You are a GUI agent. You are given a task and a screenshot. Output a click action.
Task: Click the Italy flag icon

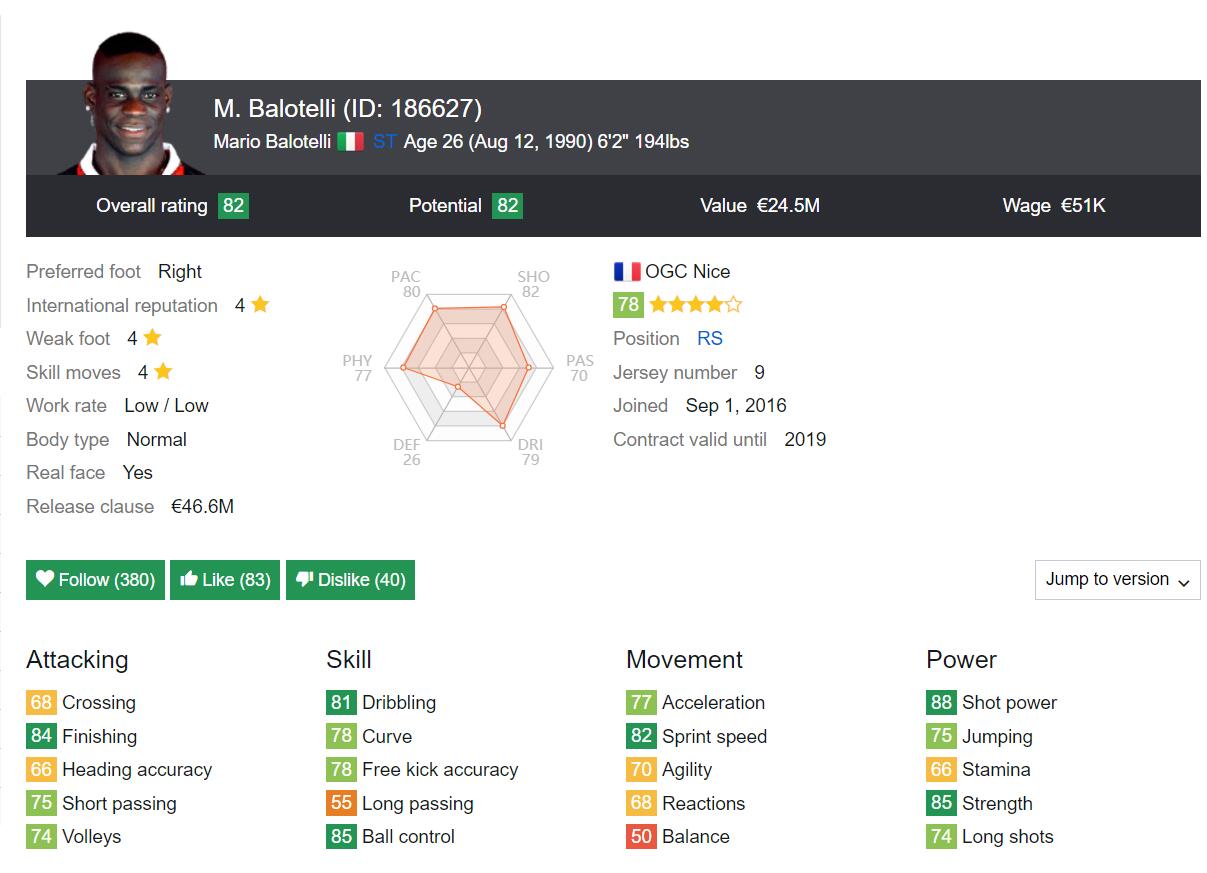click(x=350, y=142)
